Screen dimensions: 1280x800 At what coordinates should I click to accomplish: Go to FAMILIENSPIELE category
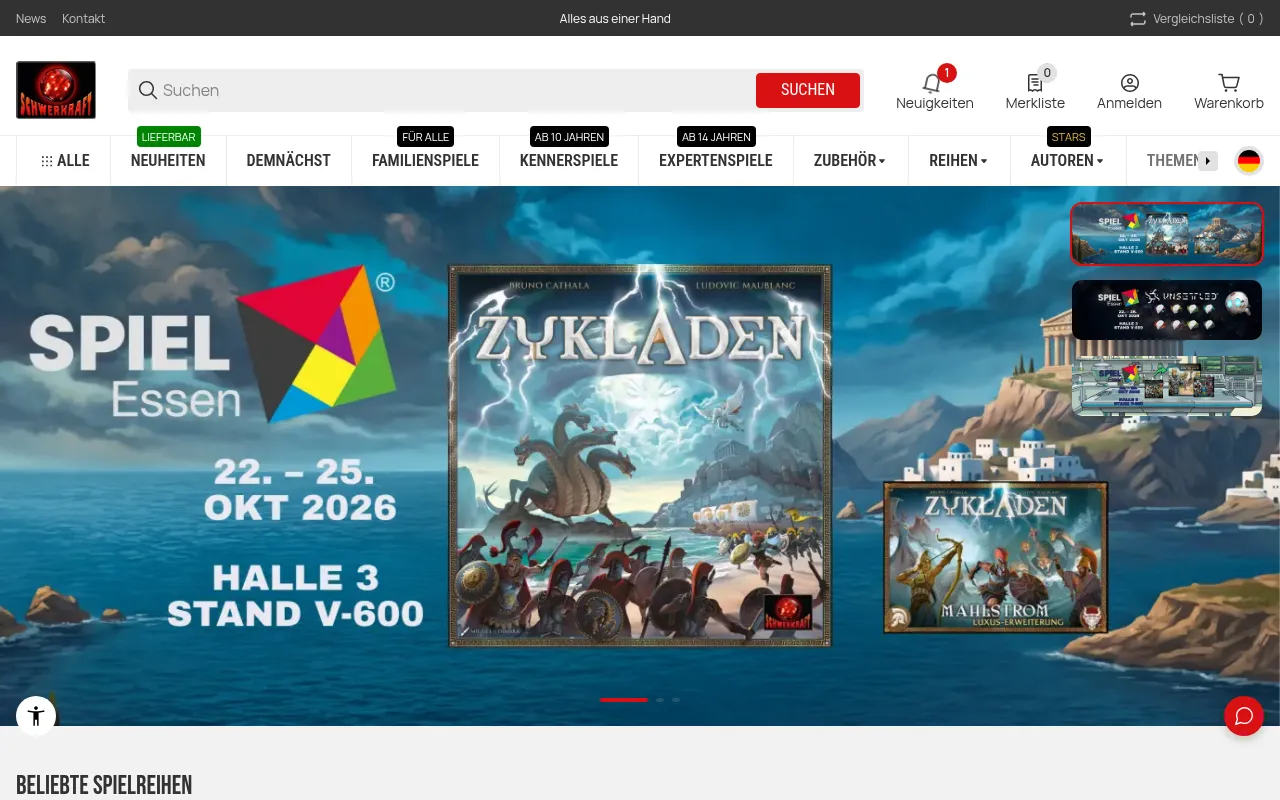(x=425, y=161)
